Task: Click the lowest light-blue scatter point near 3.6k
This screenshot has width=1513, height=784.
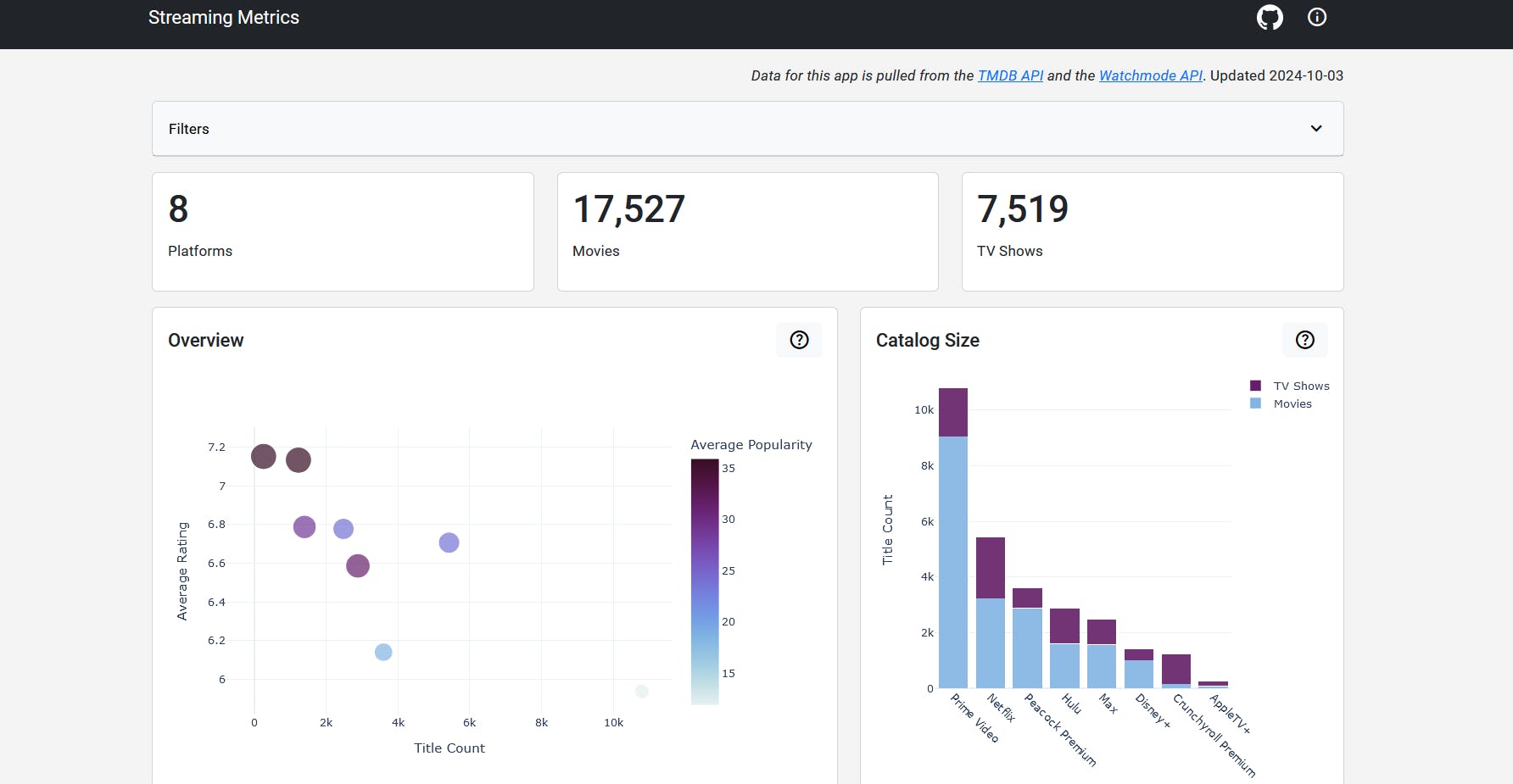Action: 383,652
